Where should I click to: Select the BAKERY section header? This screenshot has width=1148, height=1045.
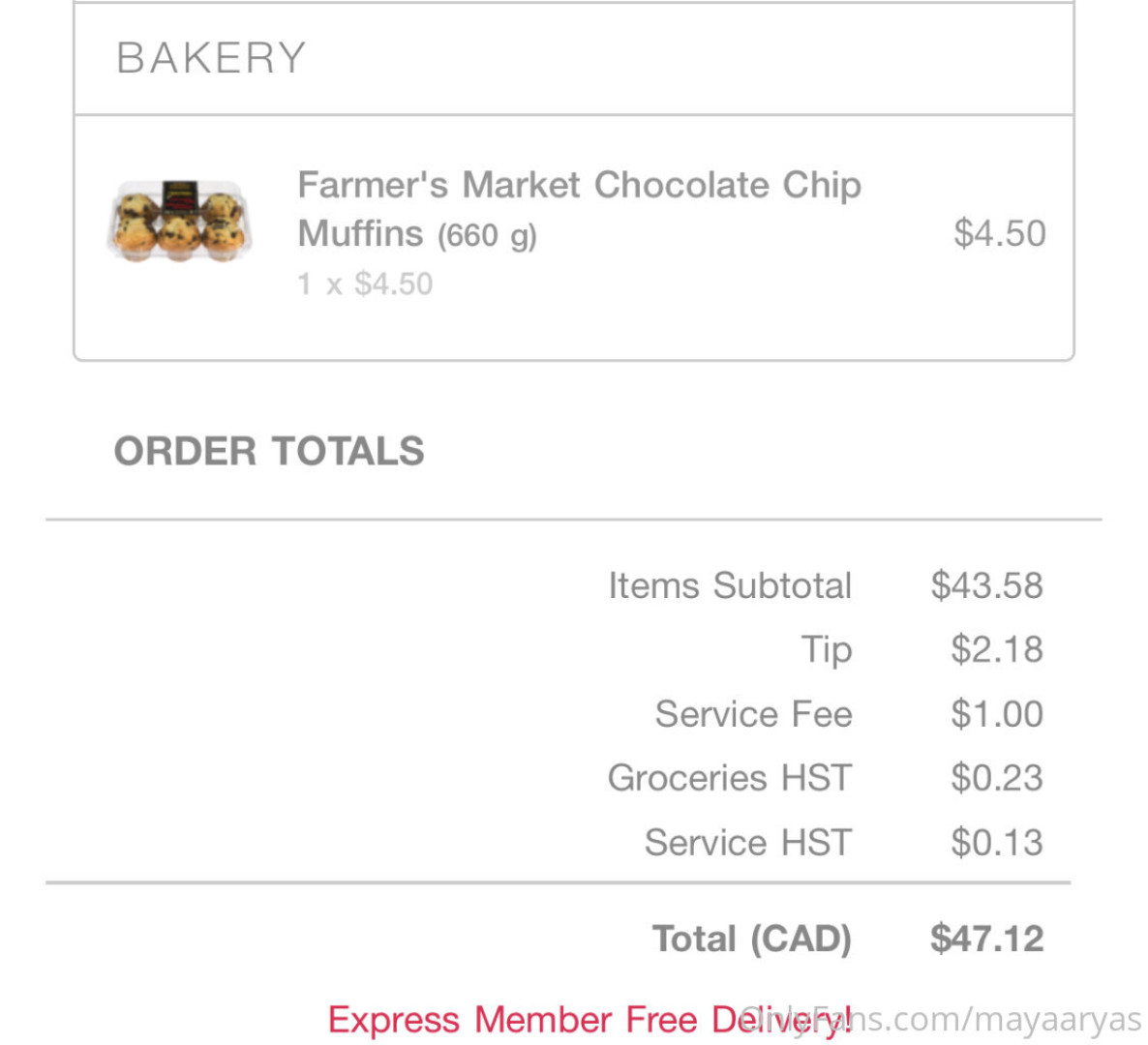[211, 58]
